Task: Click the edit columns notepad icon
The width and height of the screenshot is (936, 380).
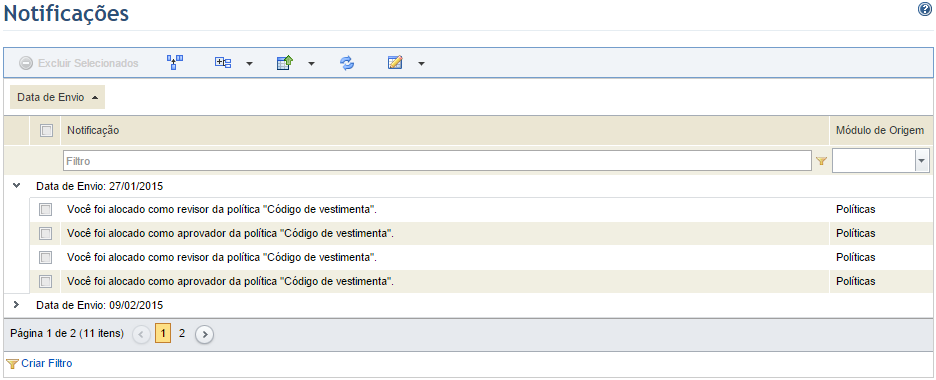Action: tap(395, 63)
